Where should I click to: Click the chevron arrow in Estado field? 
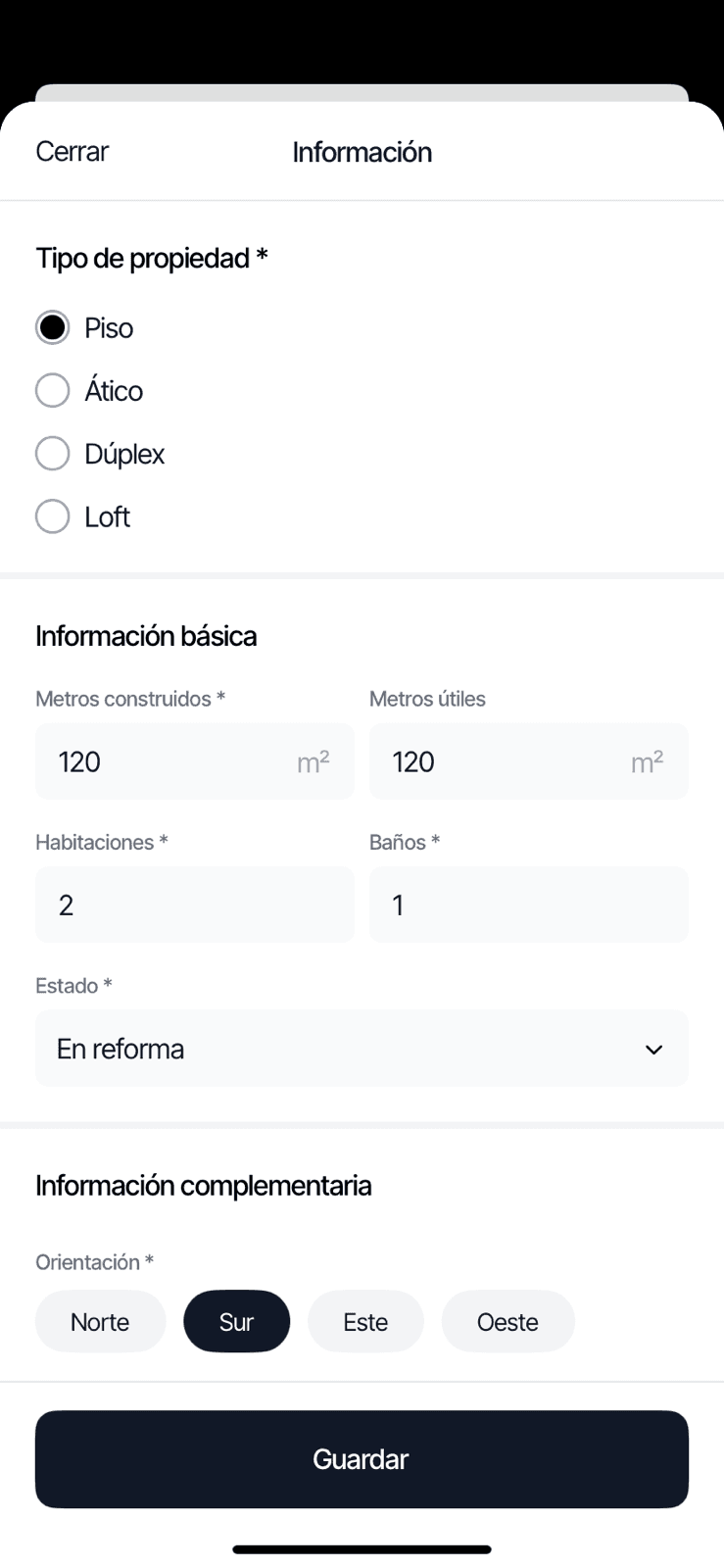click(x=653, y=1050)
